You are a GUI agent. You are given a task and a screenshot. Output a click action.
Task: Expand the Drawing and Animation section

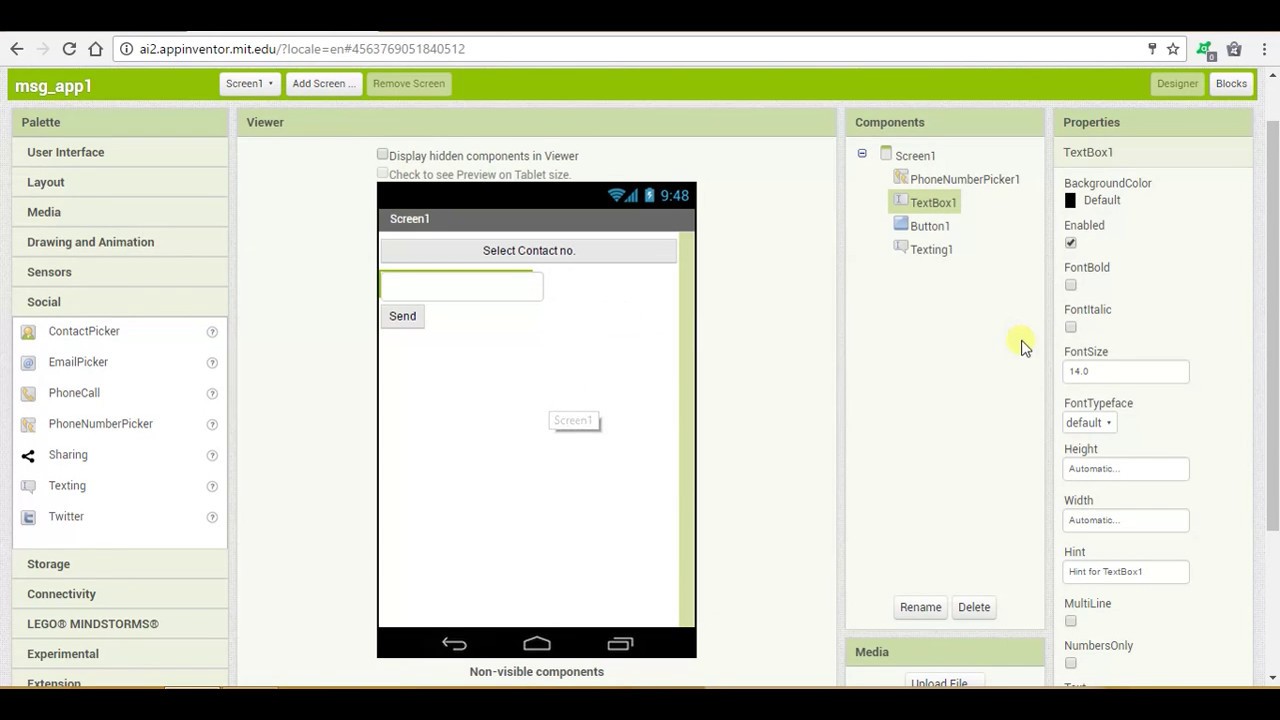tap(120, 242)
